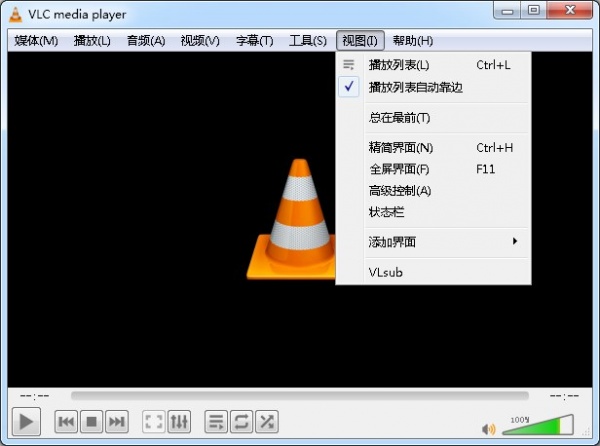Viewport: 600px width, 446px height.
Task: Enable 精简界面(N) minimal interface
Action: click(434, 147)
